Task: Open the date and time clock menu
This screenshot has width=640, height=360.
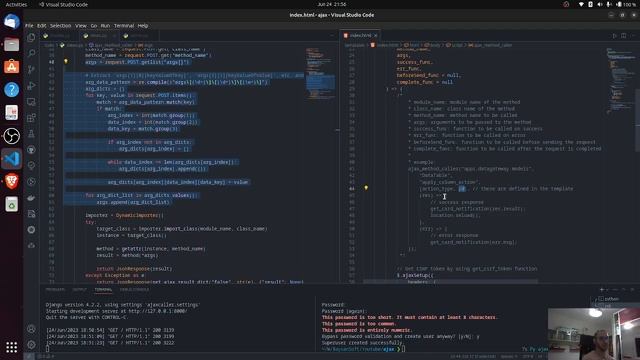Action: tap(331, 4)
